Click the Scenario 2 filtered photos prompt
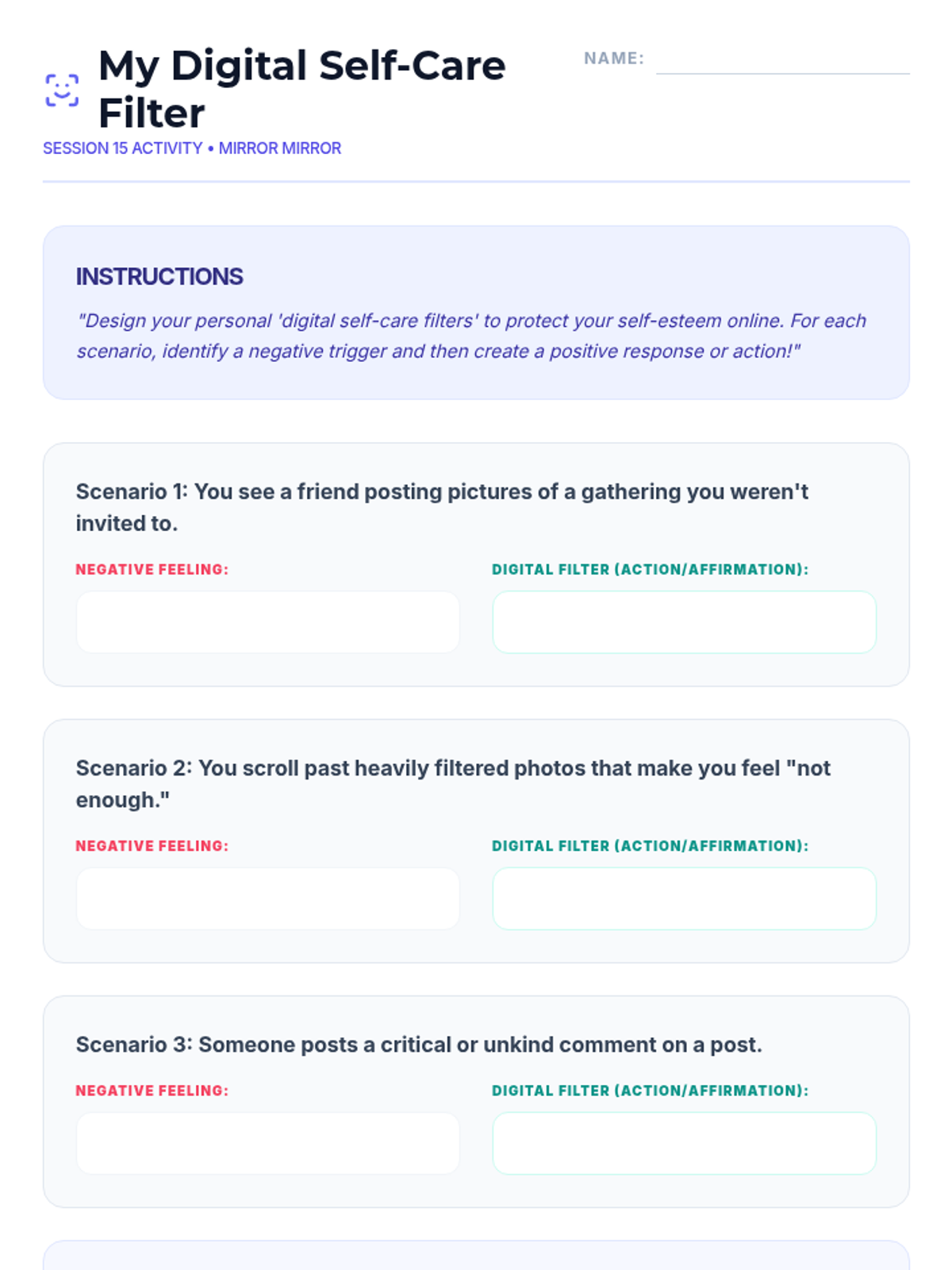Screen dimensions: 952x1270 click(x=453, y=783)
